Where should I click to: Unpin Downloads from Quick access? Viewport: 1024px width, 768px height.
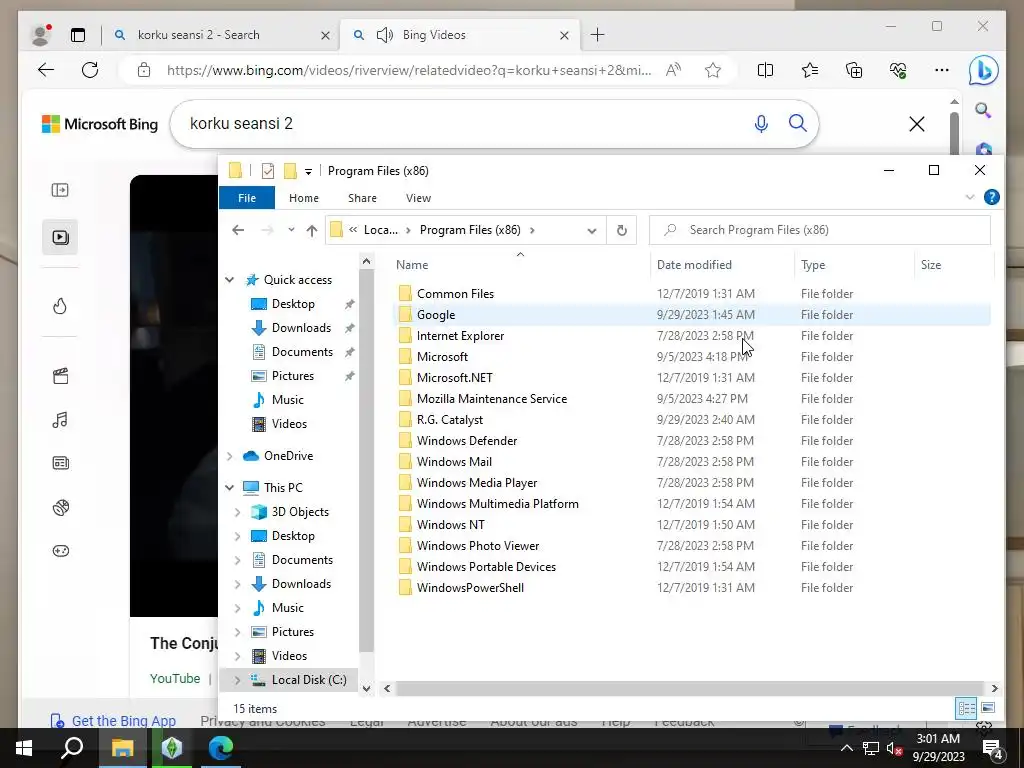[x=349, y=328]
